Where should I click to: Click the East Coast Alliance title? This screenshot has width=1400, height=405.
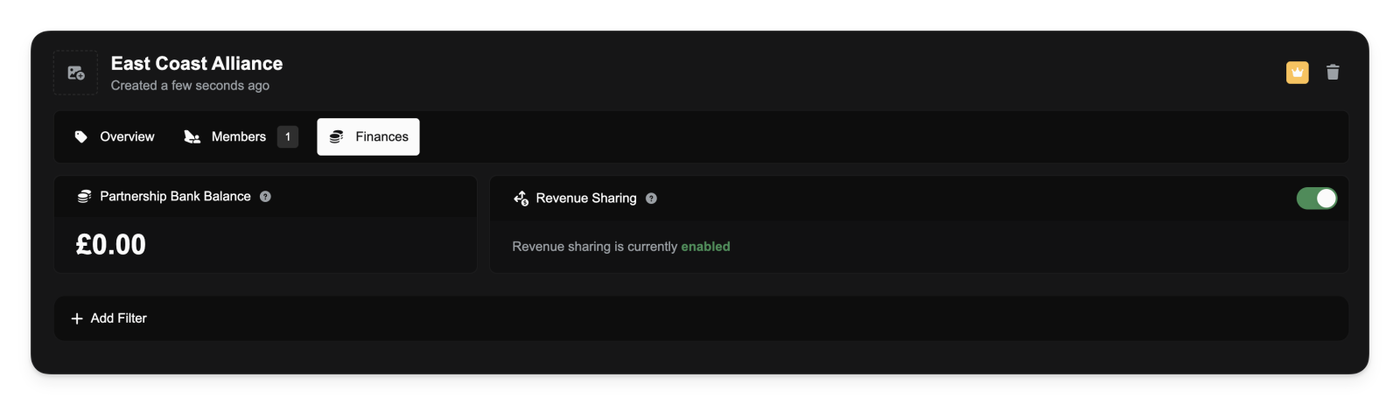click(x=196, y=63)
